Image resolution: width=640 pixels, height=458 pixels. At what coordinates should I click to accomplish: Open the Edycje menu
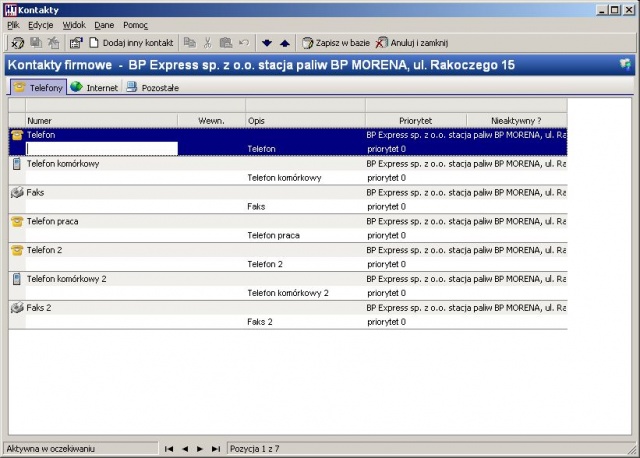pos(40,25)
